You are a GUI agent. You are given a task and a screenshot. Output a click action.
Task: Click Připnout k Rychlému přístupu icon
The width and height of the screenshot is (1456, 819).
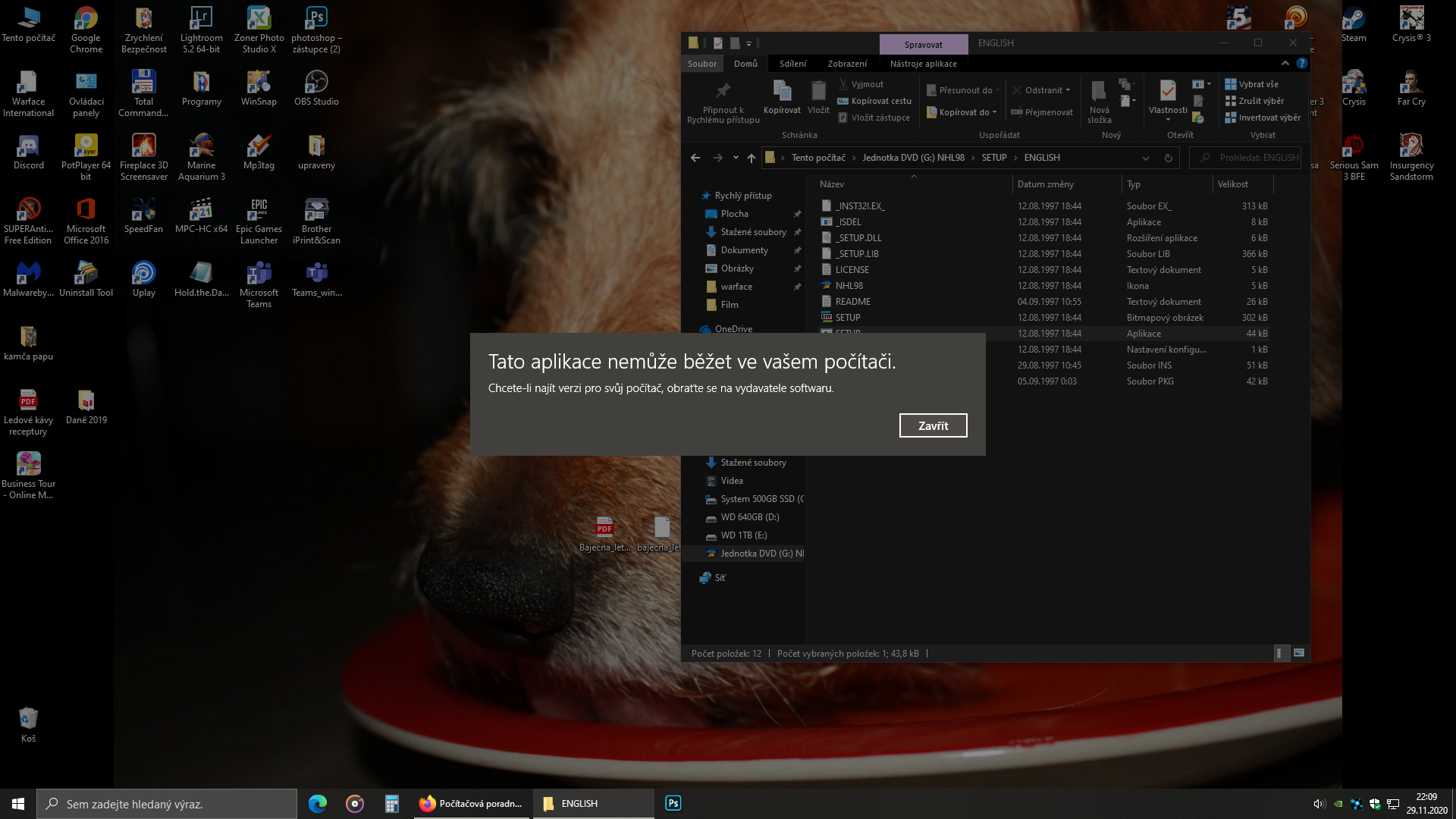tap(723, 92)
